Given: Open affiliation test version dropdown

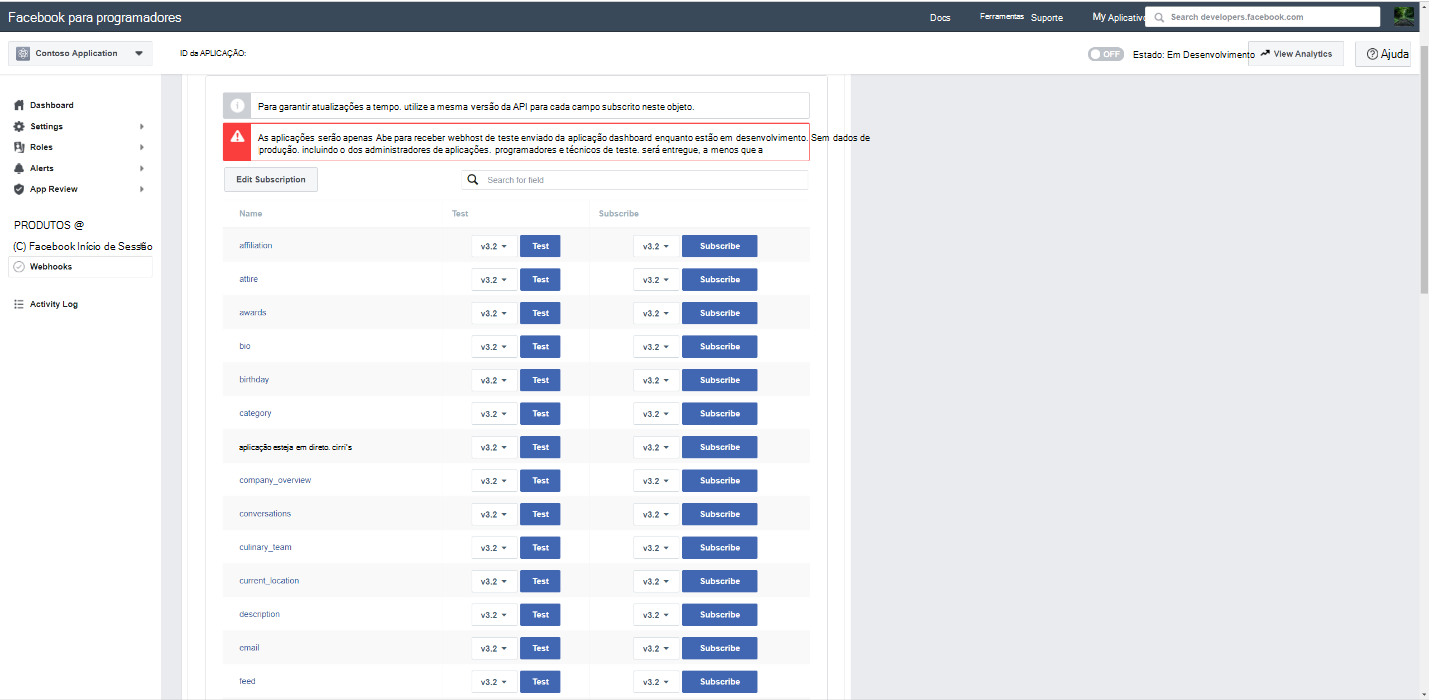Looking at the screenshot, I should (x=494, y=246).
